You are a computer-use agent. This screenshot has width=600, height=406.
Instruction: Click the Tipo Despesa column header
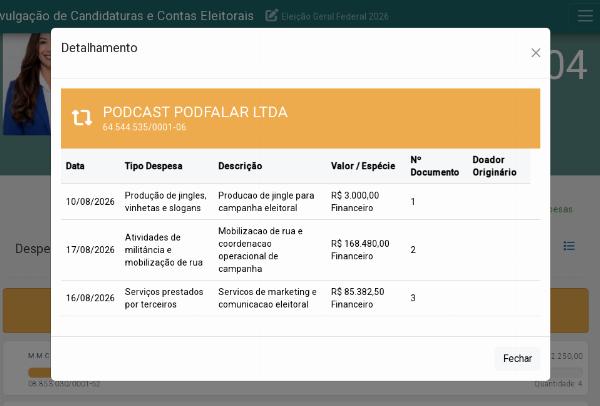(153, 166)
